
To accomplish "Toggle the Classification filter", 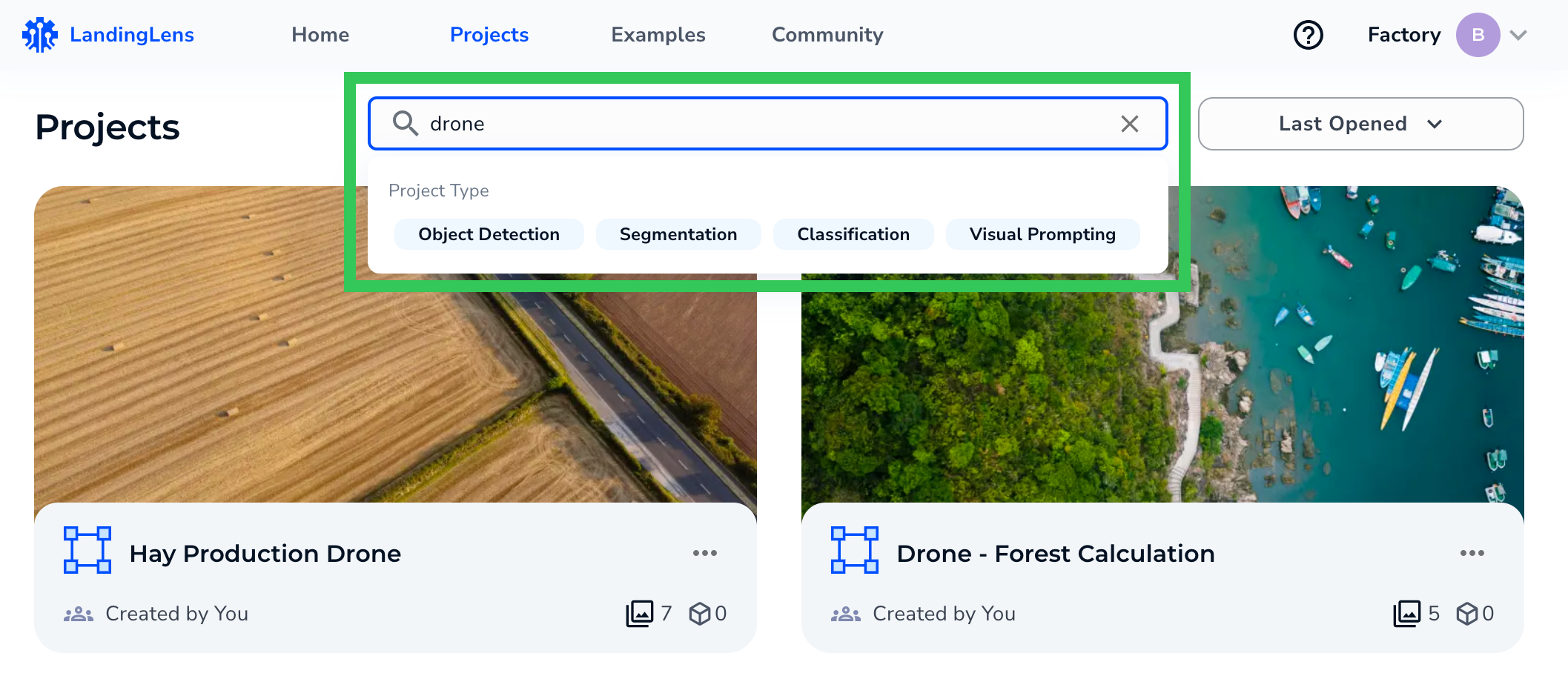I will pos(853,234).
